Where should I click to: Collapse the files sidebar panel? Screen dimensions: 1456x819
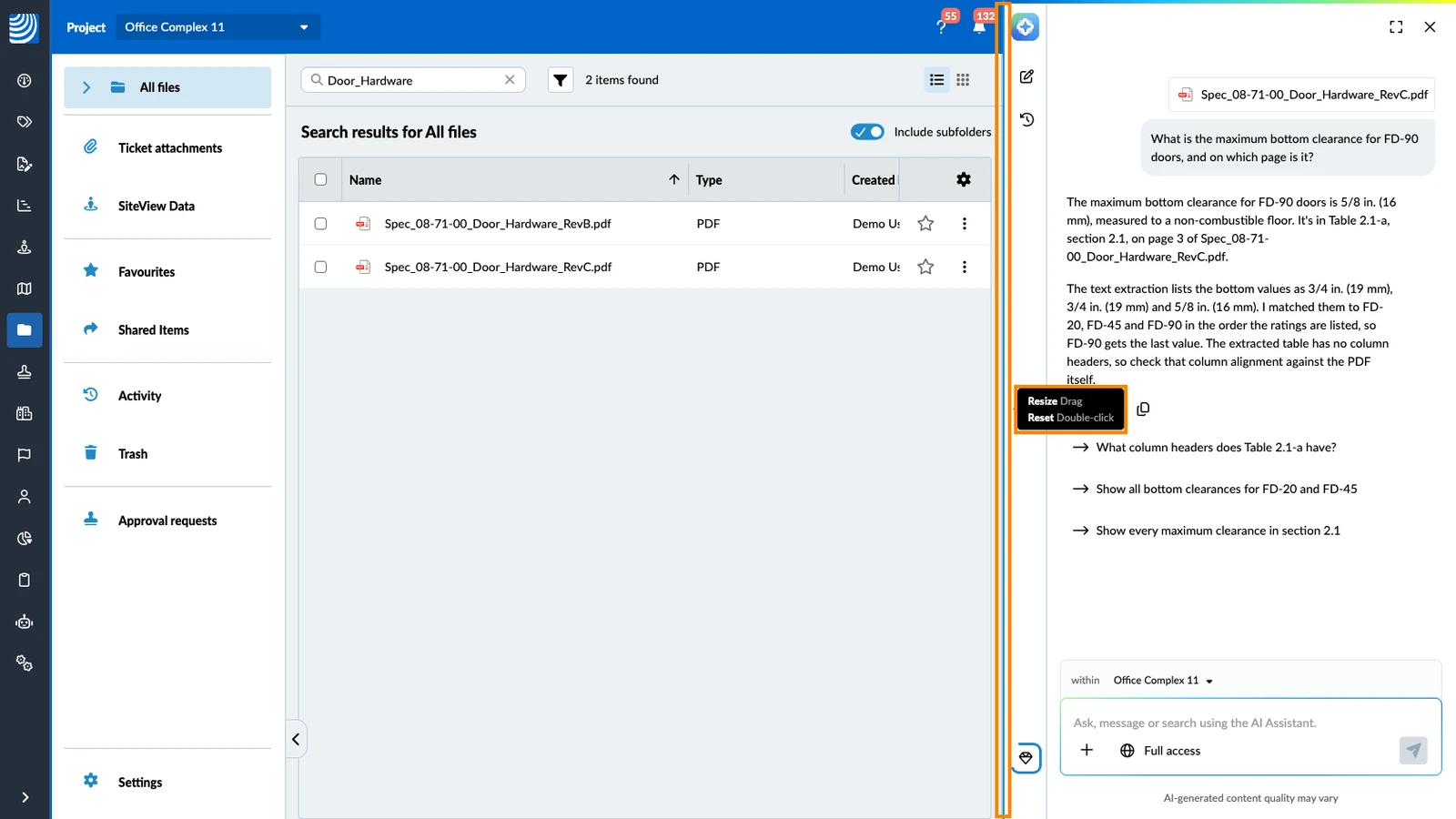pos(296,740)
